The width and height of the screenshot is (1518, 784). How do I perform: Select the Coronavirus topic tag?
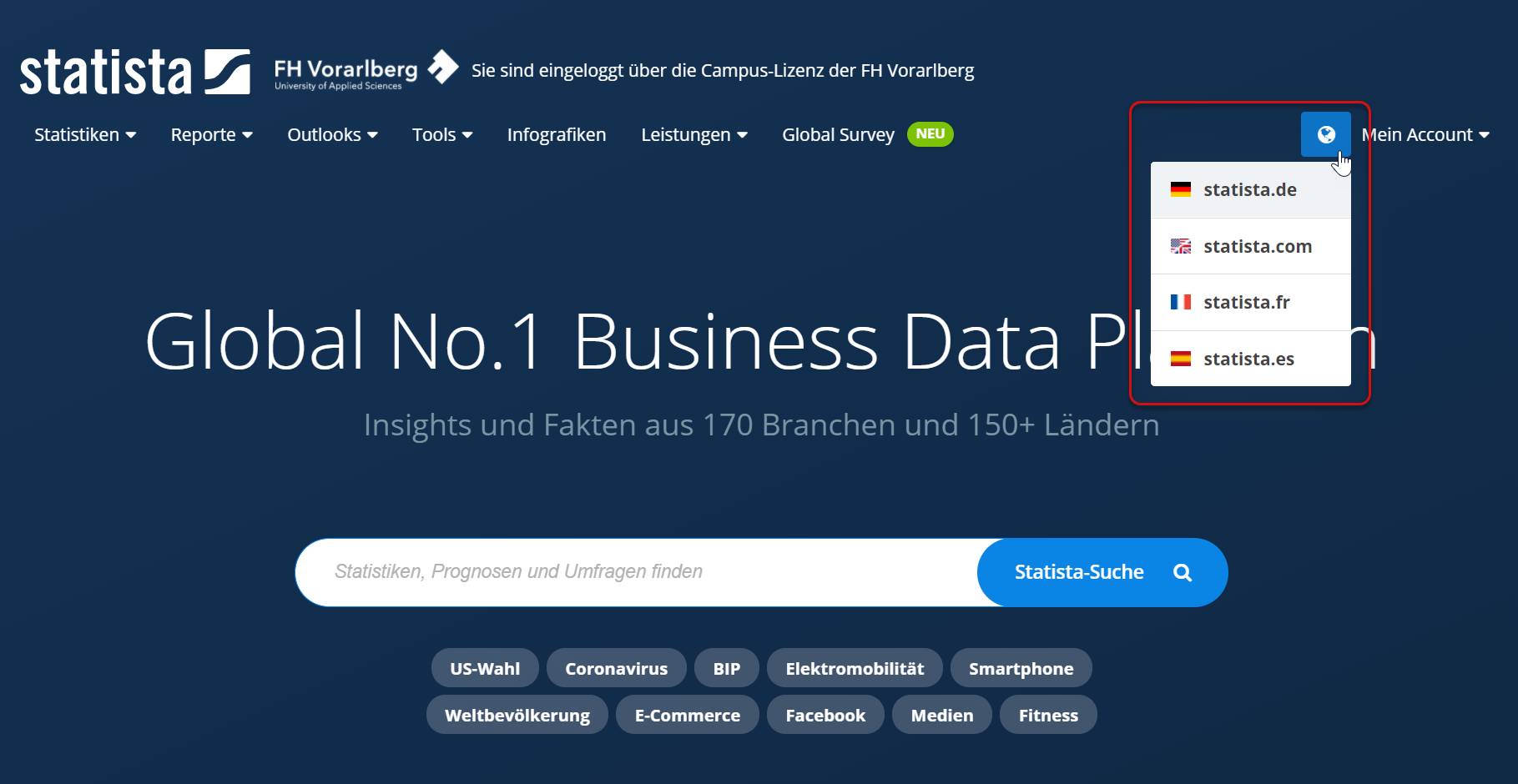(x=616, y=668)
